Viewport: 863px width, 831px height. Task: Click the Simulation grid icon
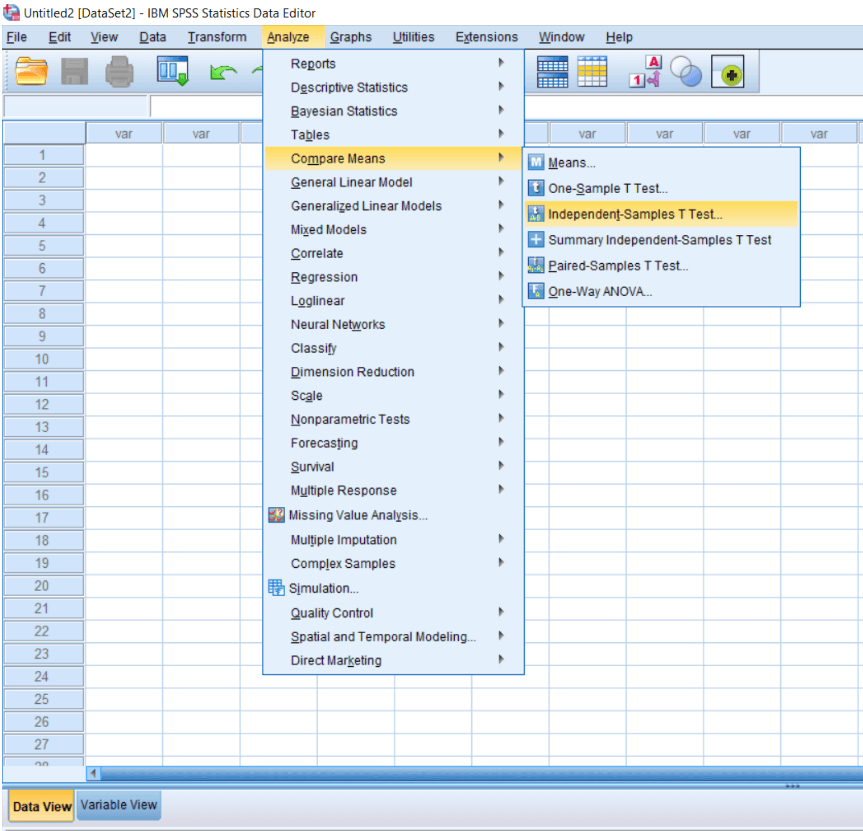276,588
